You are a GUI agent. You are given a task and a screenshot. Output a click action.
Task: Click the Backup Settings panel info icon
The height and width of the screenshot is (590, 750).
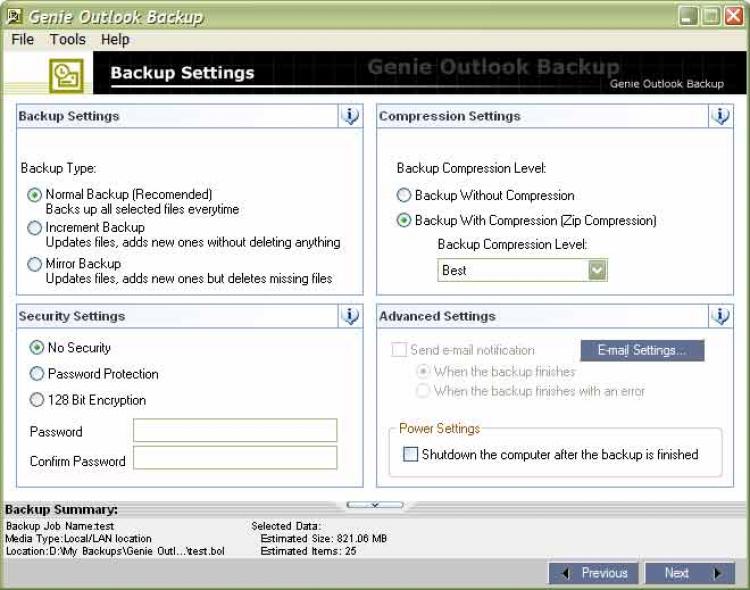350,116
